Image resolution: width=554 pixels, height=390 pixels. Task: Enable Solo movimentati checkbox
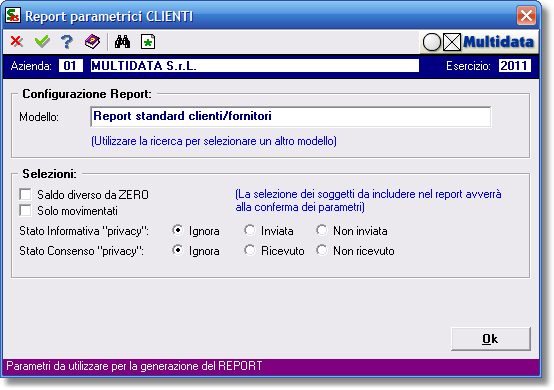(x=25, y=211)
